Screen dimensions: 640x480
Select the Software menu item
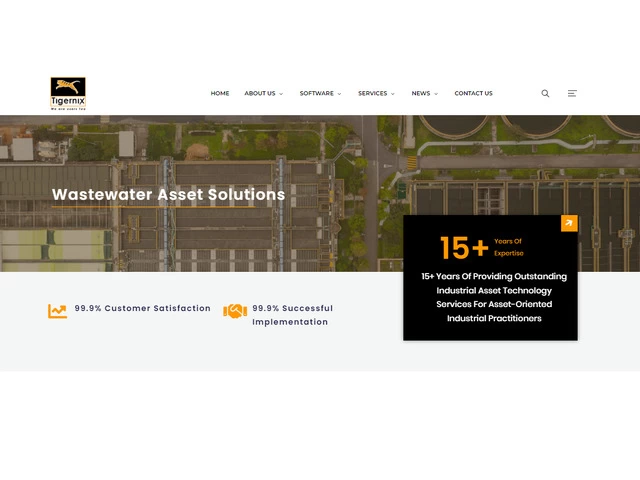(316, 93)
